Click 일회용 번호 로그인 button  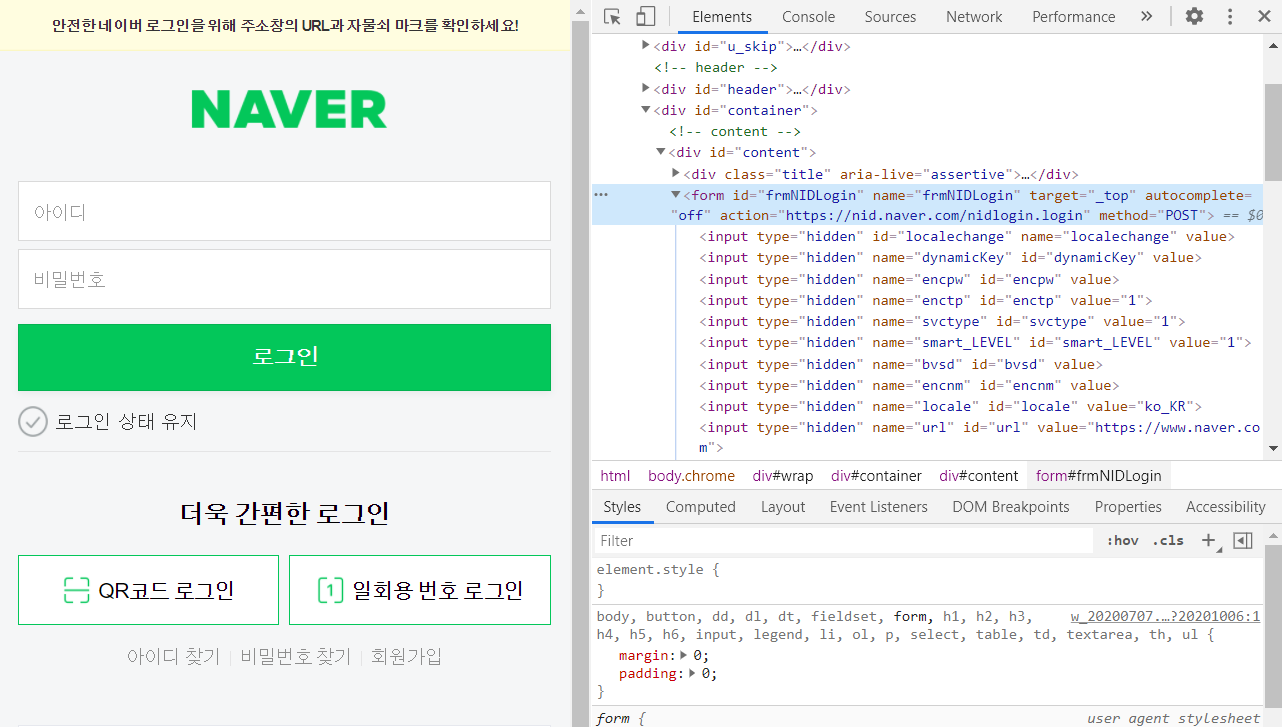pyautogui.click(x=420, y=590)
